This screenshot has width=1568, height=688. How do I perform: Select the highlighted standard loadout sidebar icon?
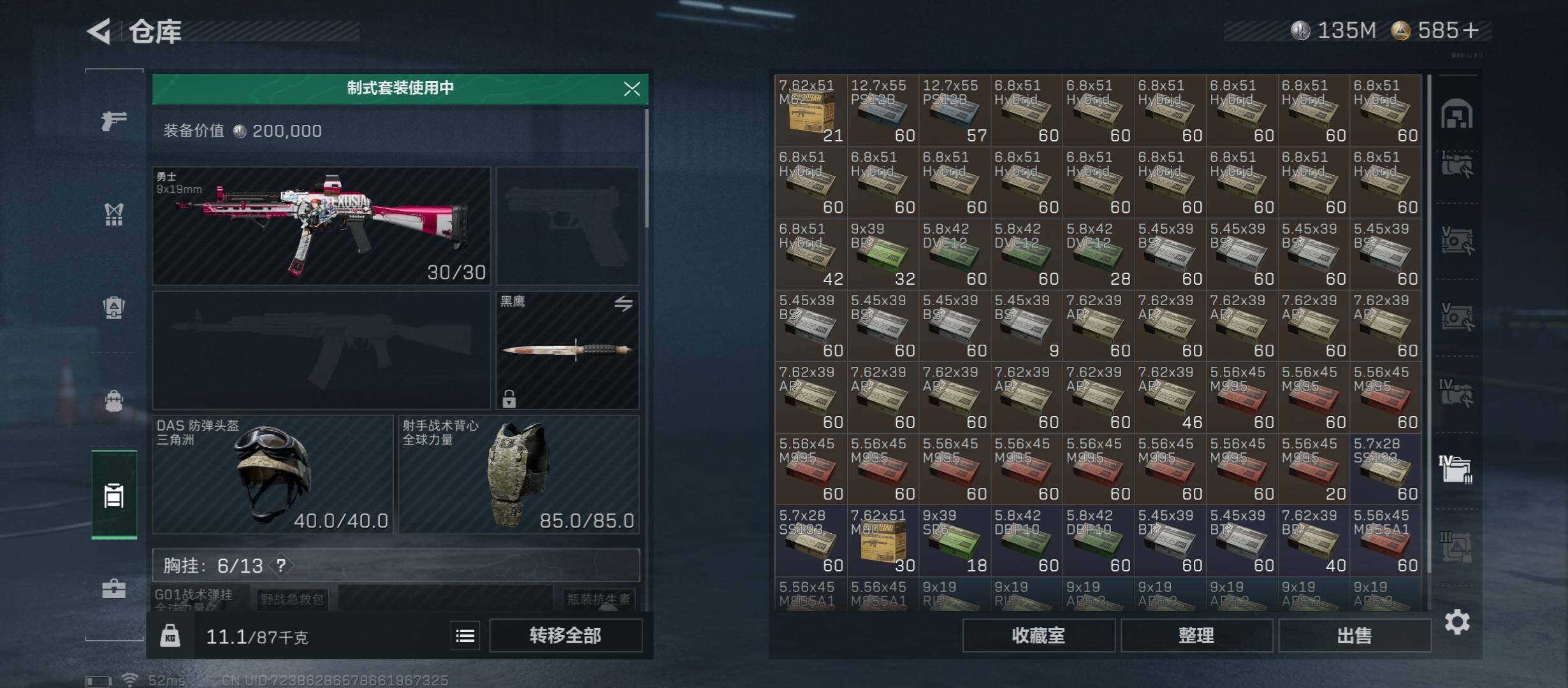click(x=114, y=494)
